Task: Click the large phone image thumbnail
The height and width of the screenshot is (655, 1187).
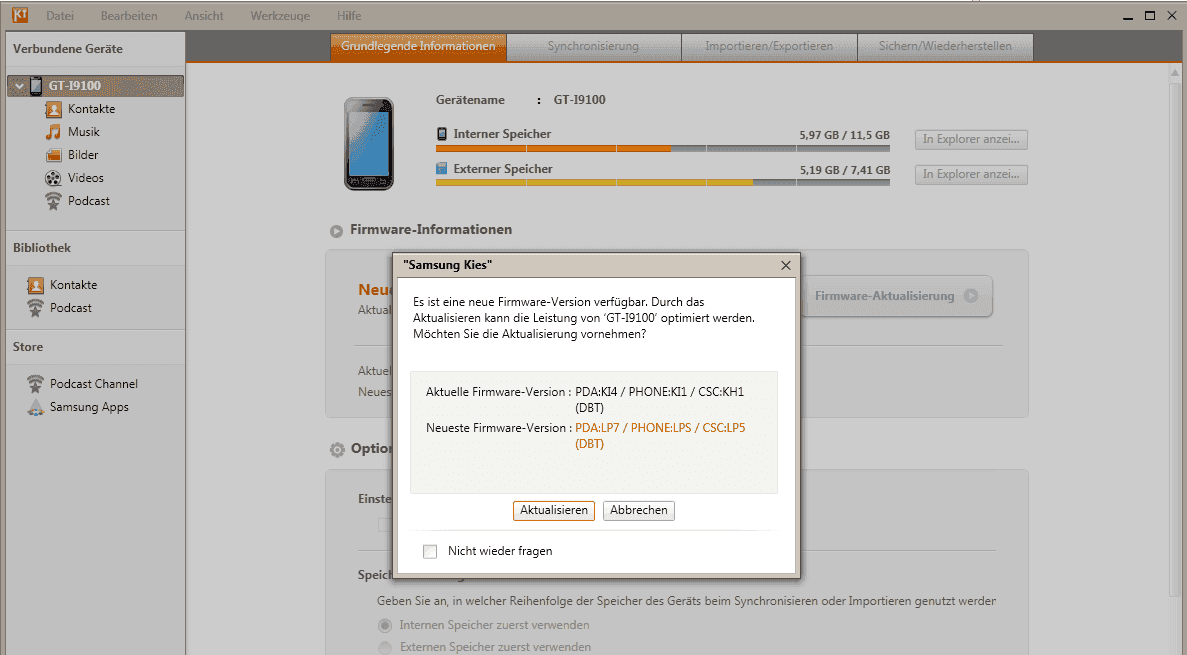Action: [369, 143]
